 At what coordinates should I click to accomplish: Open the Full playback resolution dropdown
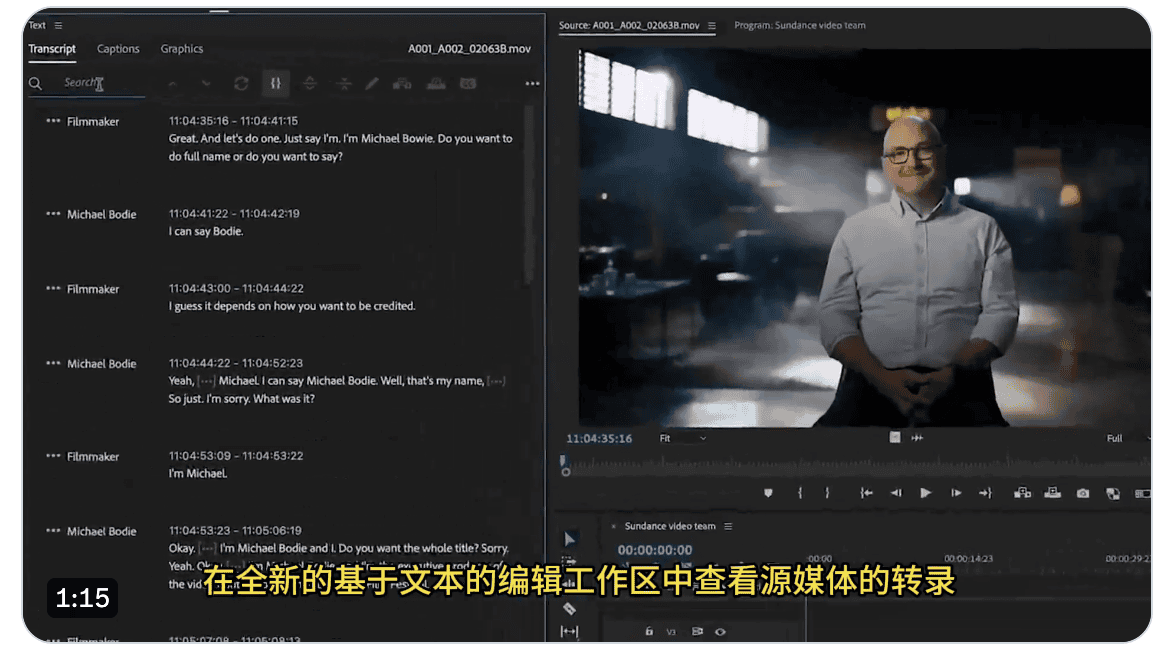pyautogui.click(x=1120, y=438)
